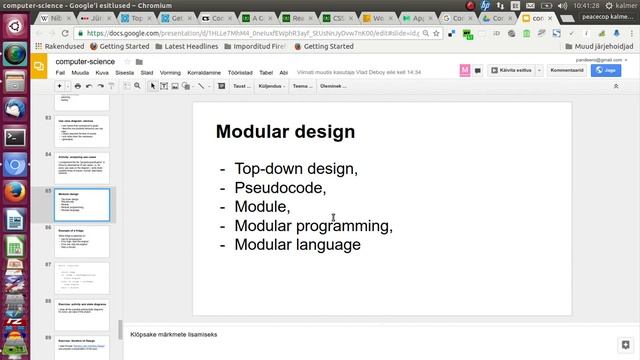Screen dimensions: 640x360
Task: Click the blue Jaga share button
Action: coord(606,70)
